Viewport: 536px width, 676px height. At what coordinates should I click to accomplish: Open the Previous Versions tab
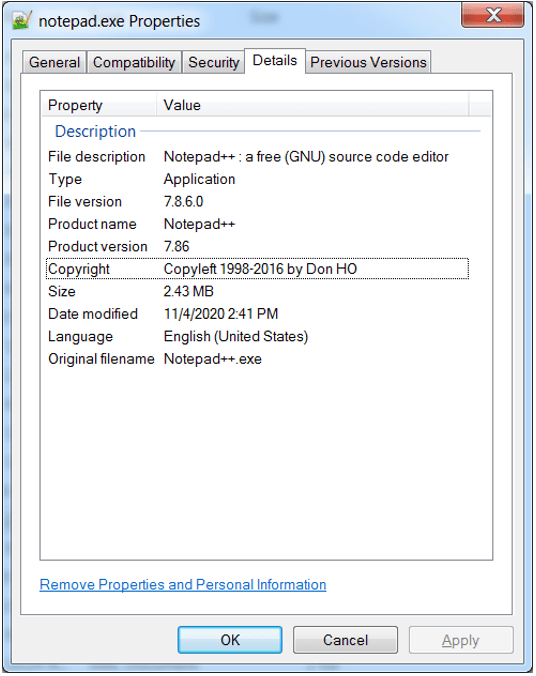click(x=368, y=63)
